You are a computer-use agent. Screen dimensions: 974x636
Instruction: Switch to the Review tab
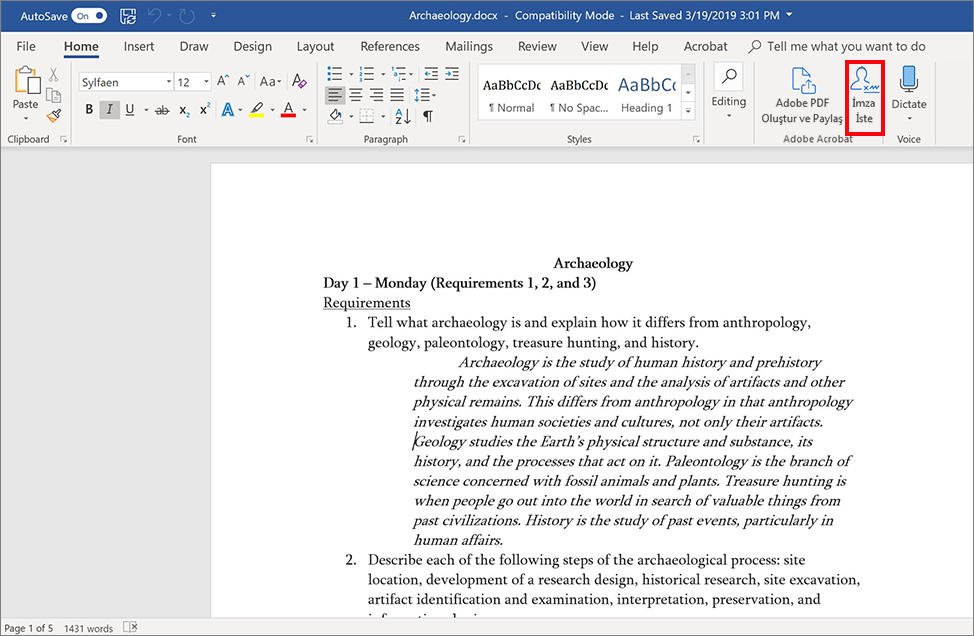(x=537, y=47)
